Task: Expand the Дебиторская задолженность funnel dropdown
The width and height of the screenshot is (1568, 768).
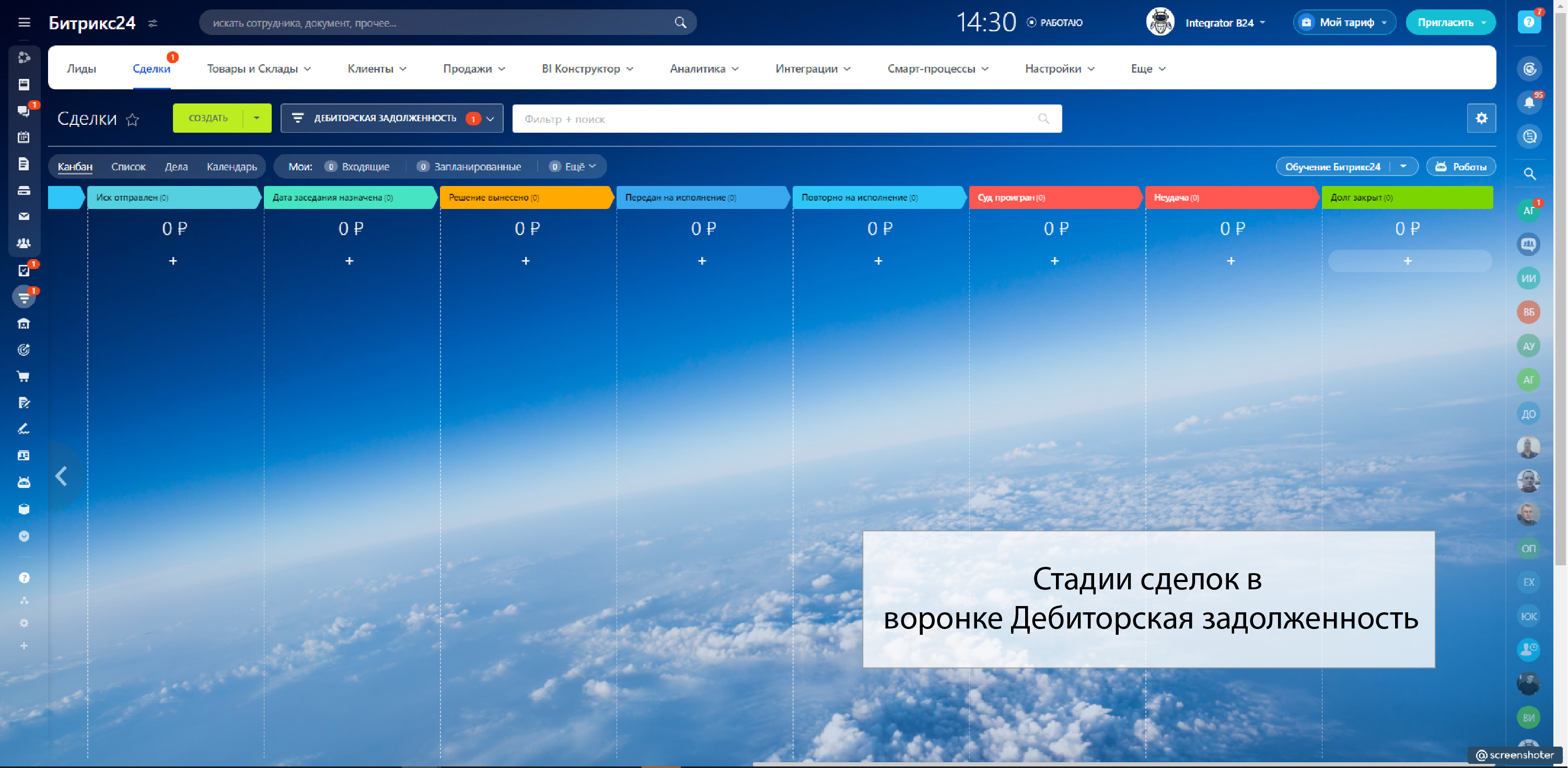Action: click(x=491, y=119)
